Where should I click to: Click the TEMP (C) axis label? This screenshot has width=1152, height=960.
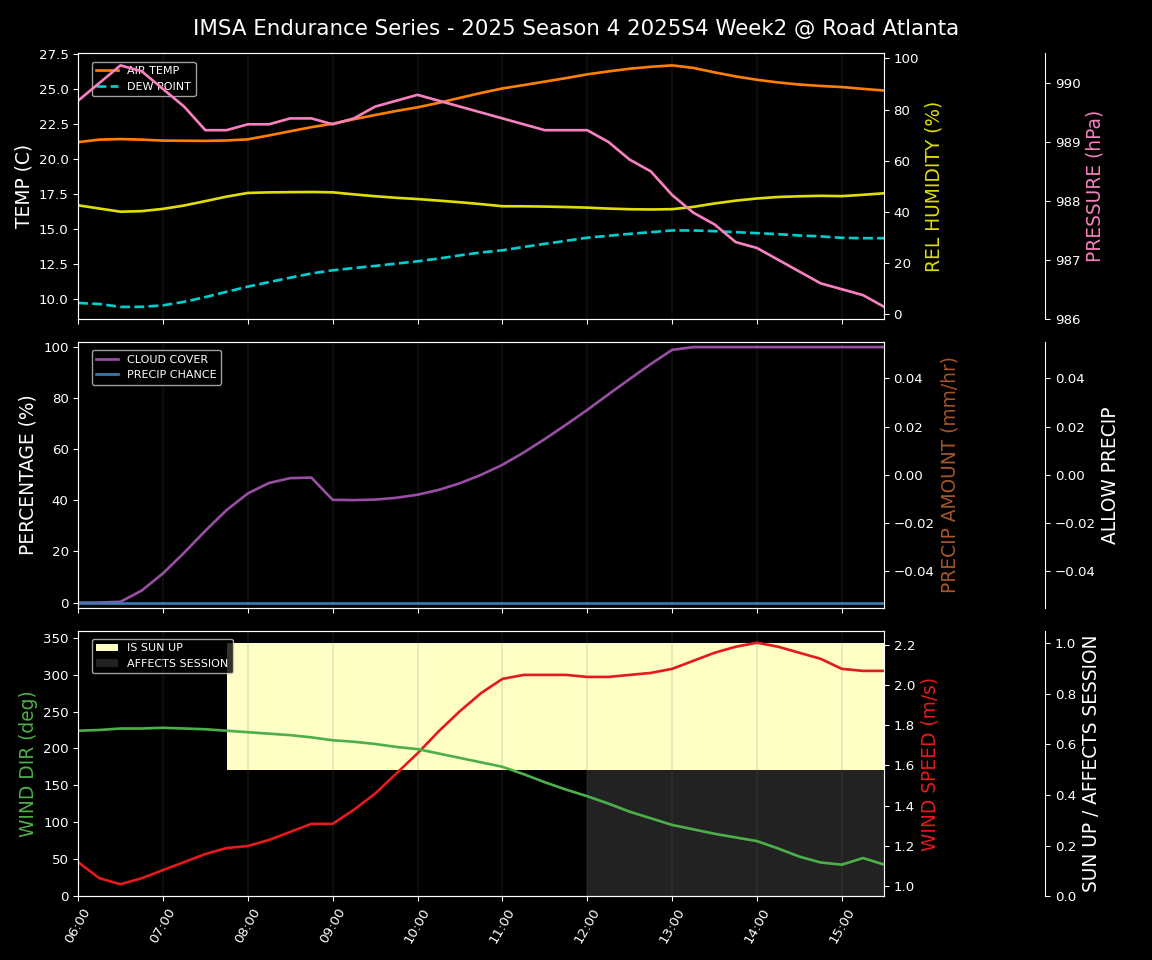tap(25, 186)
